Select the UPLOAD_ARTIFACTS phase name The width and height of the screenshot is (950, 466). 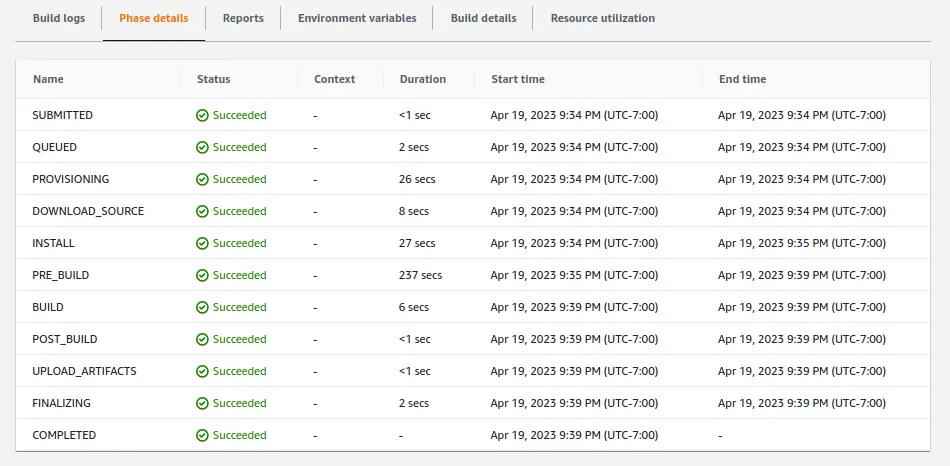[84, 371]
